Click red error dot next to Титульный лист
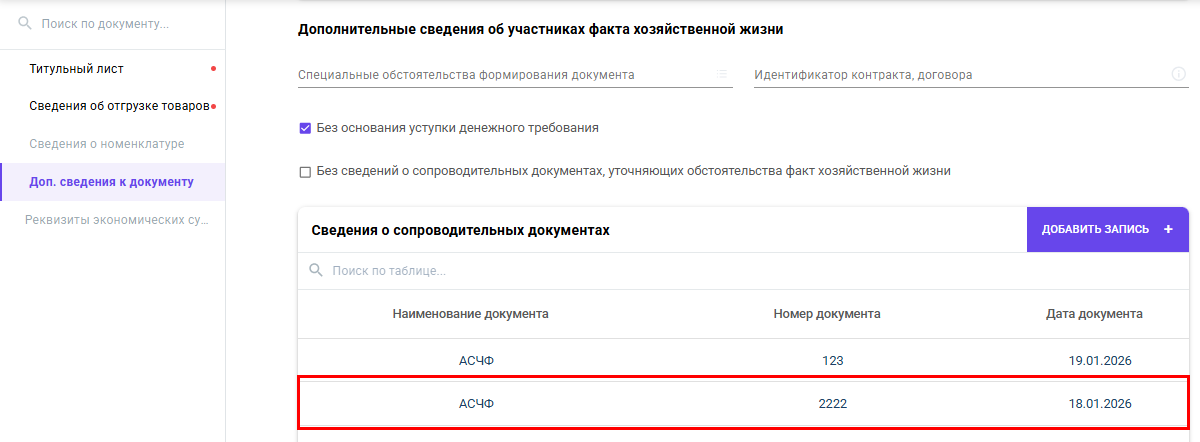This screenshot has width=1200, height=442. pyautogui.click(x=213, y=69)
